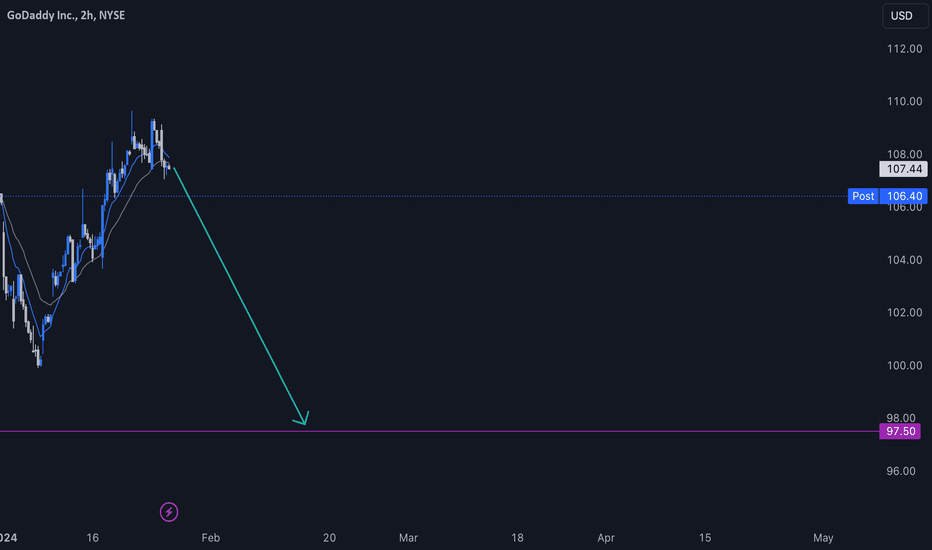Screen dimensions: 932x550
Task: Click the 102.00 price axis label
Action: [x=905, y=312]
